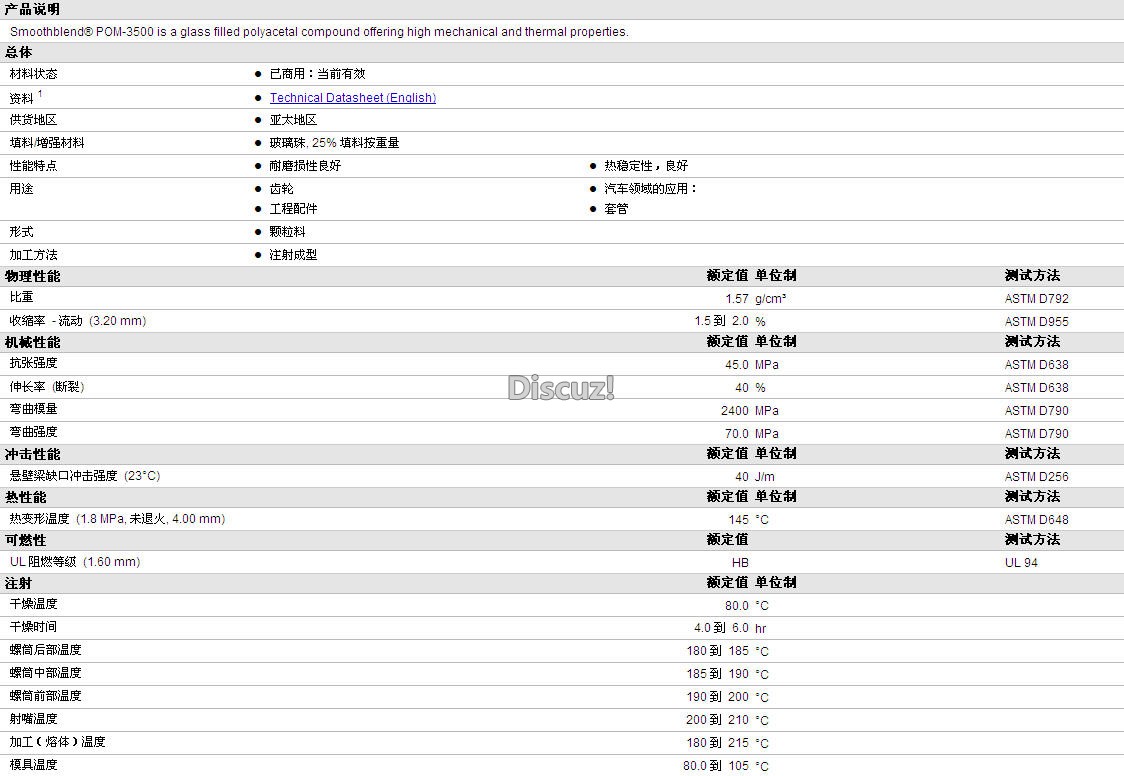Screen dimensions: 1124x776
Task: Select the HB flammability rating
Action: point(740,562)
